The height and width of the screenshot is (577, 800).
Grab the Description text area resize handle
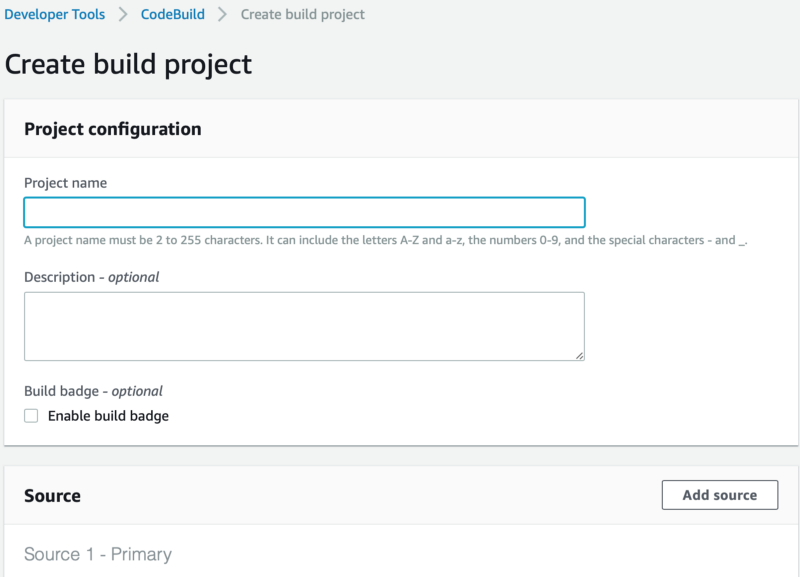(580, 356)
